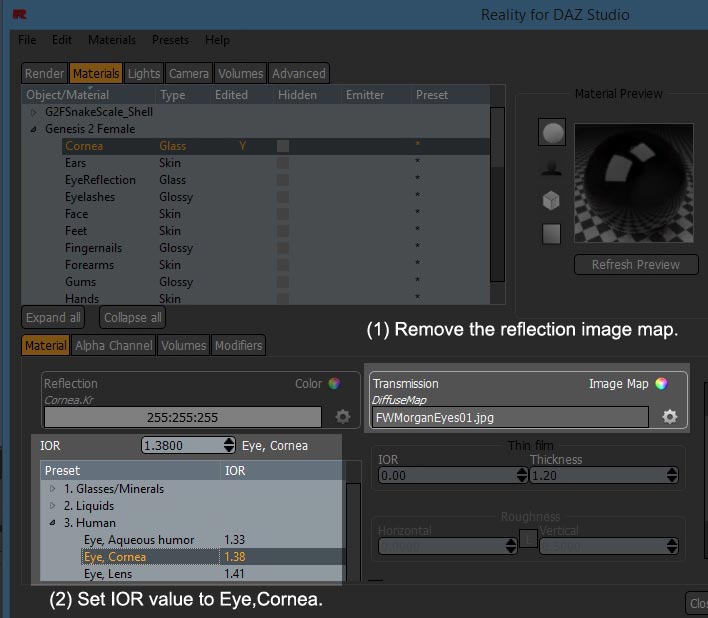Sort by the Object/Material column header
708x618 pixels.
(x=88, y=95)
